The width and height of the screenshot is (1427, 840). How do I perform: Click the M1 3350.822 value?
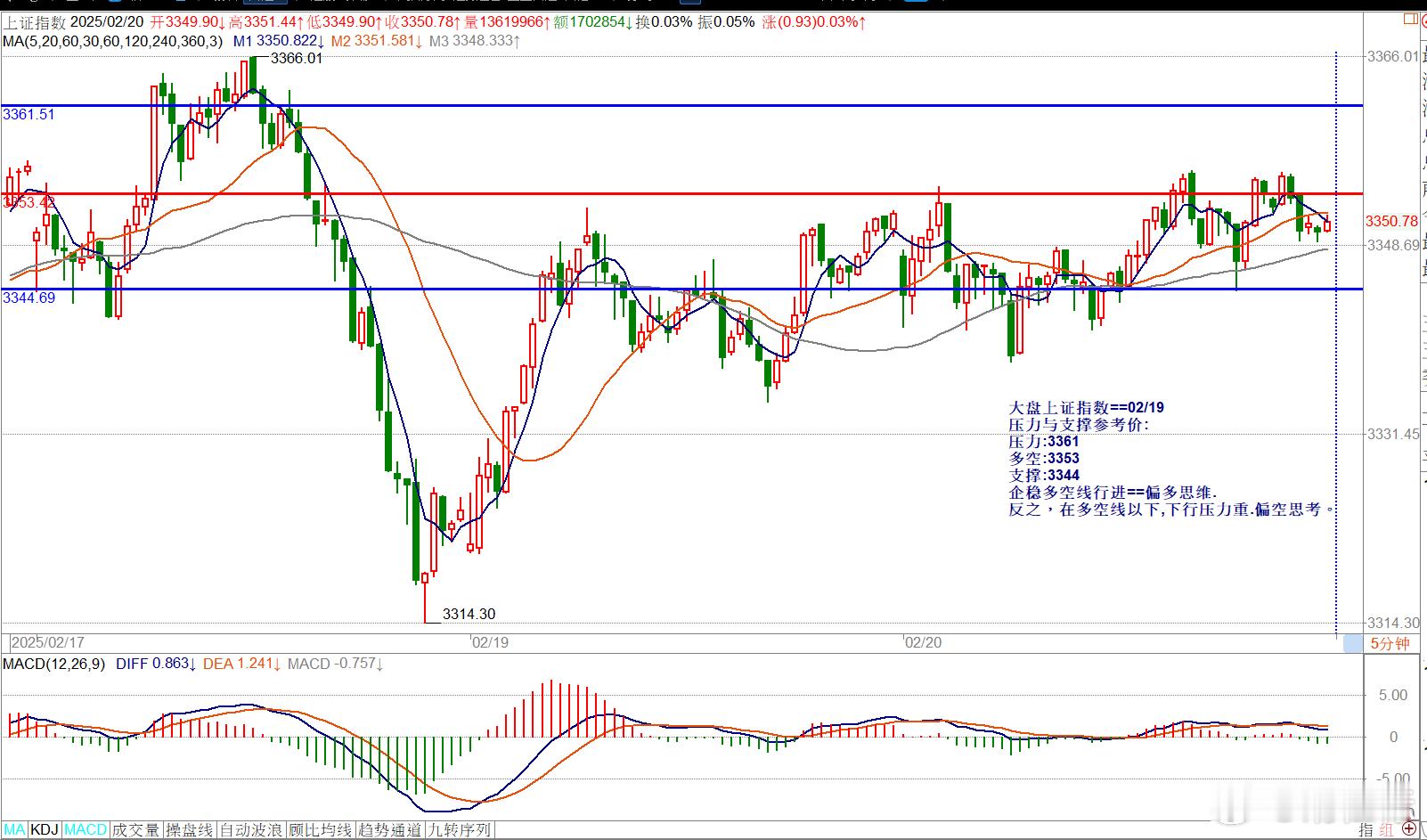tap(279, 41)
